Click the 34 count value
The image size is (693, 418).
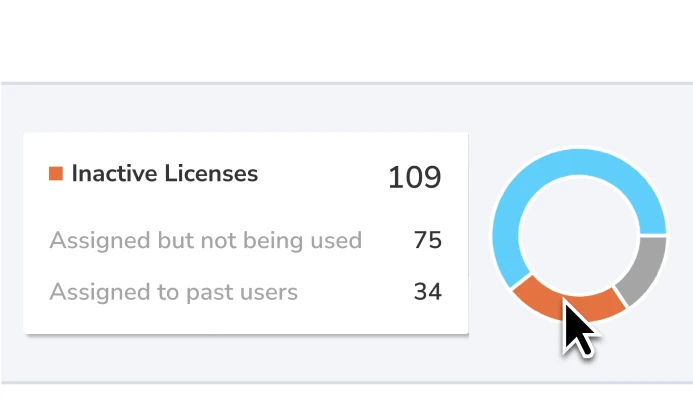427,292
